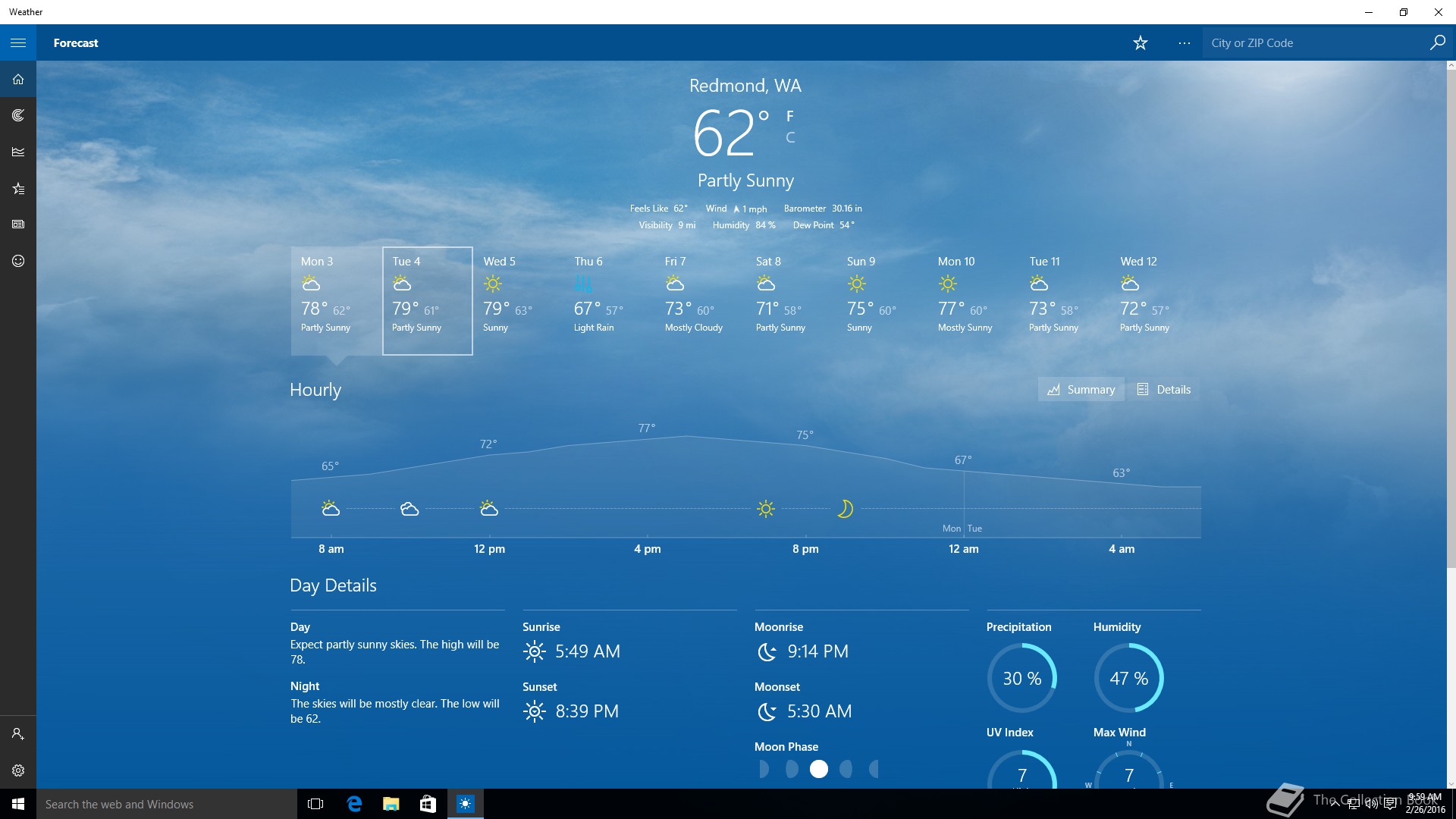Open the Places favorites list icon
Screen dimensions: 1456x819
[x=18, y=188]
